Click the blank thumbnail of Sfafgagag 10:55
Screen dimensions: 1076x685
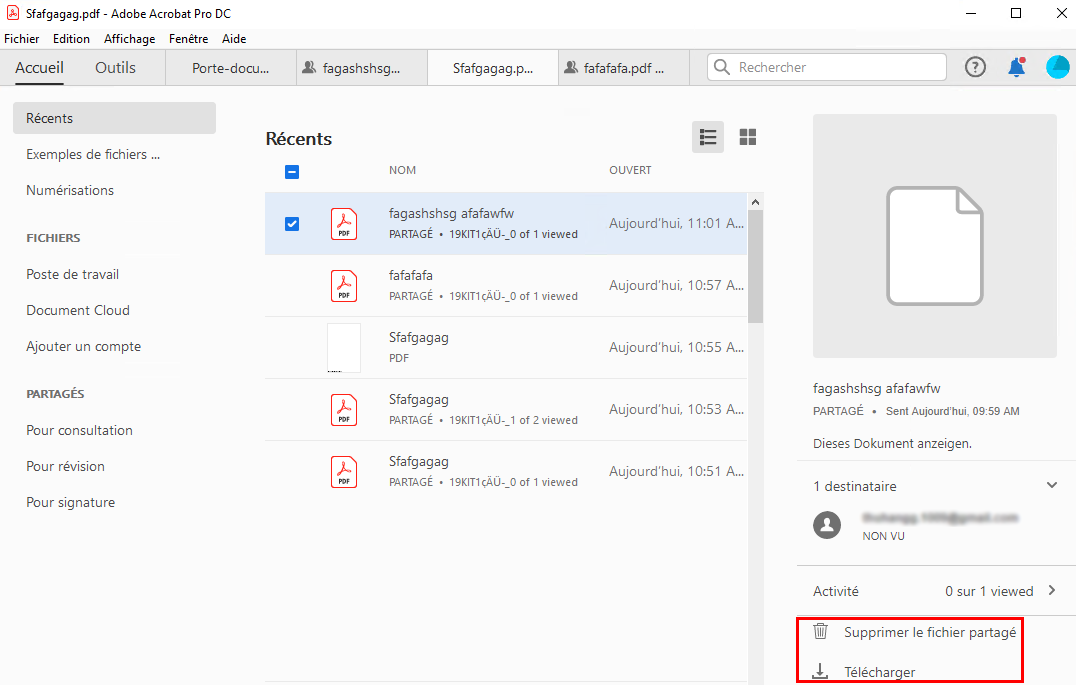[x=344, y=348]
